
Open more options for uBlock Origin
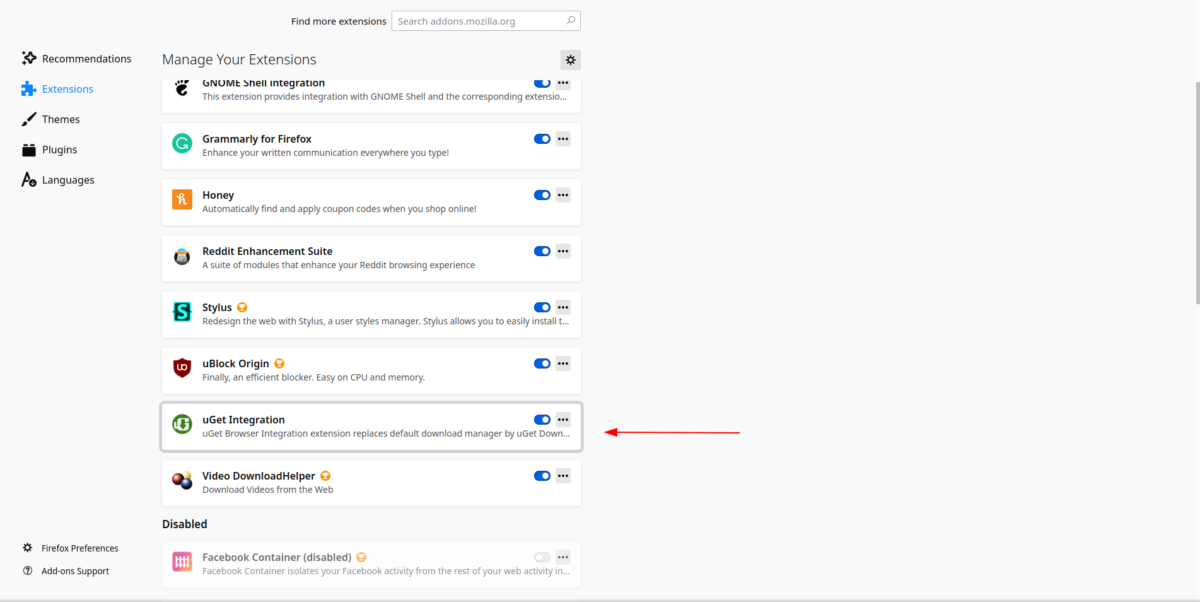tap(563, 363)
